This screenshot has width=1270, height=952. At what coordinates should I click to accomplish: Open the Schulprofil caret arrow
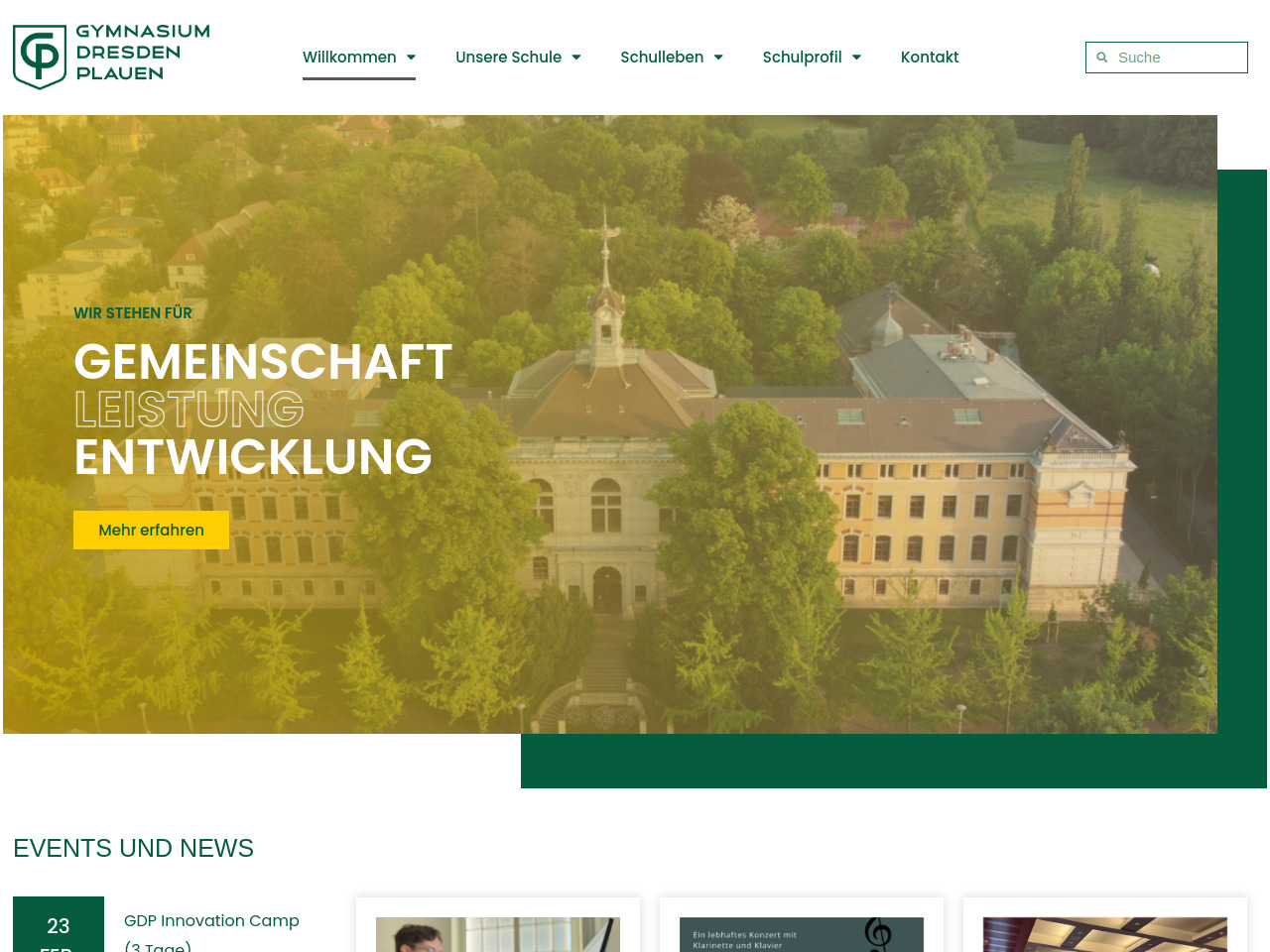point(856,58)
